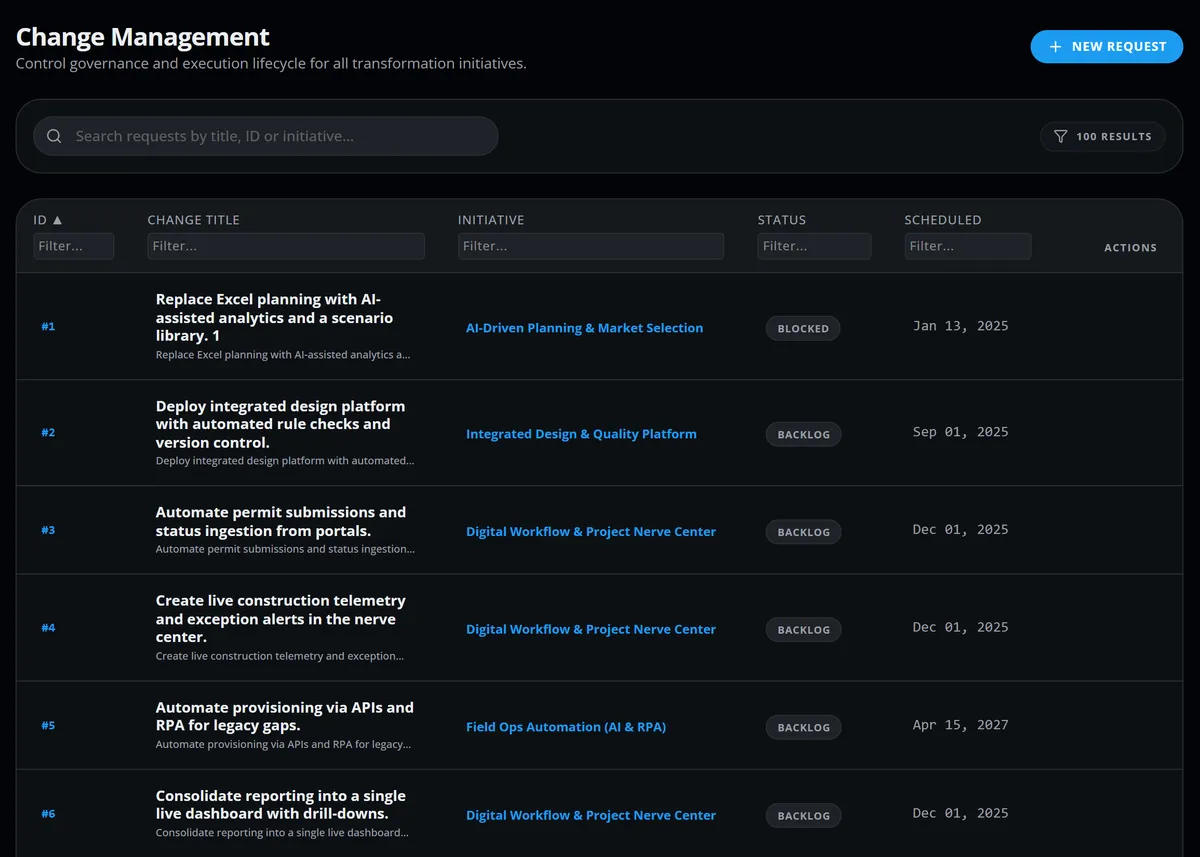The image size is (1200, 857).
Task: Open request #5 ID link
Action: (x=48, y=726)
